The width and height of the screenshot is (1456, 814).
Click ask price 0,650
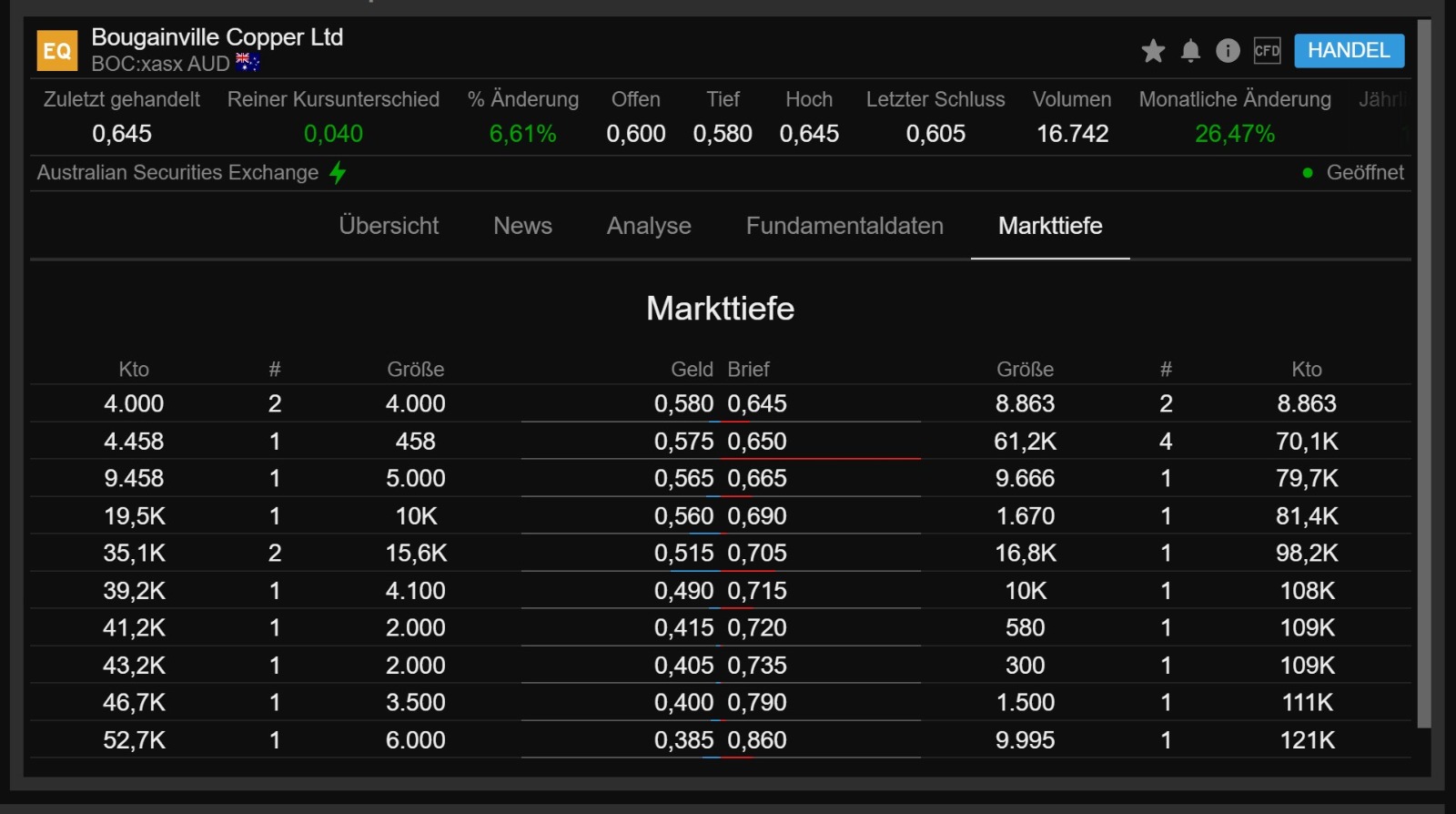[x=757, y=442]
